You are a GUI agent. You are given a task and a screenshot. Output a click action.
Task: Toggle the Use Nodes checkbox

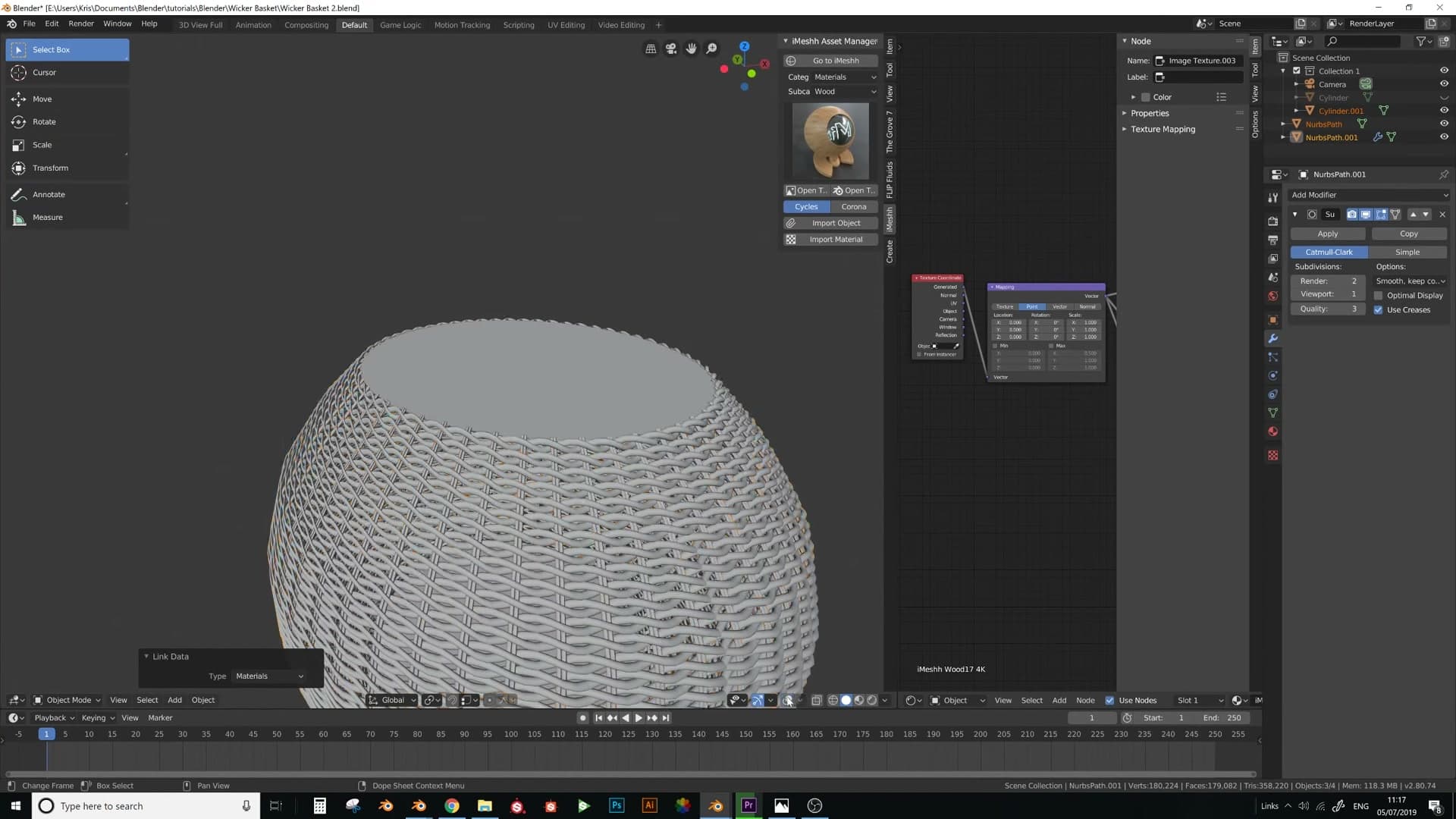pos(1109,701)
